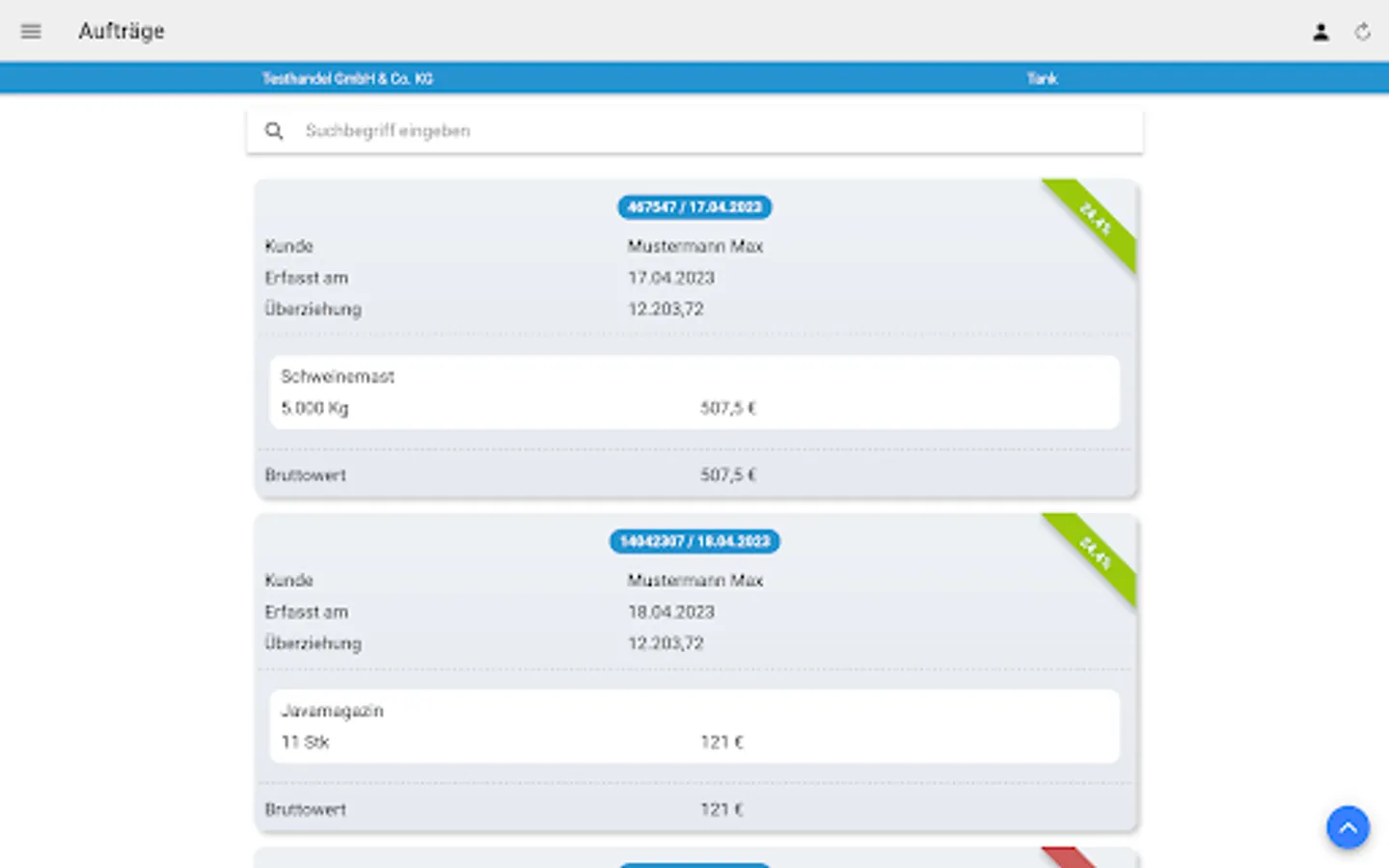Viewport: 1389px width, 868px height.
Task: Click Bruttowert value 121 €
Action: 722,809
